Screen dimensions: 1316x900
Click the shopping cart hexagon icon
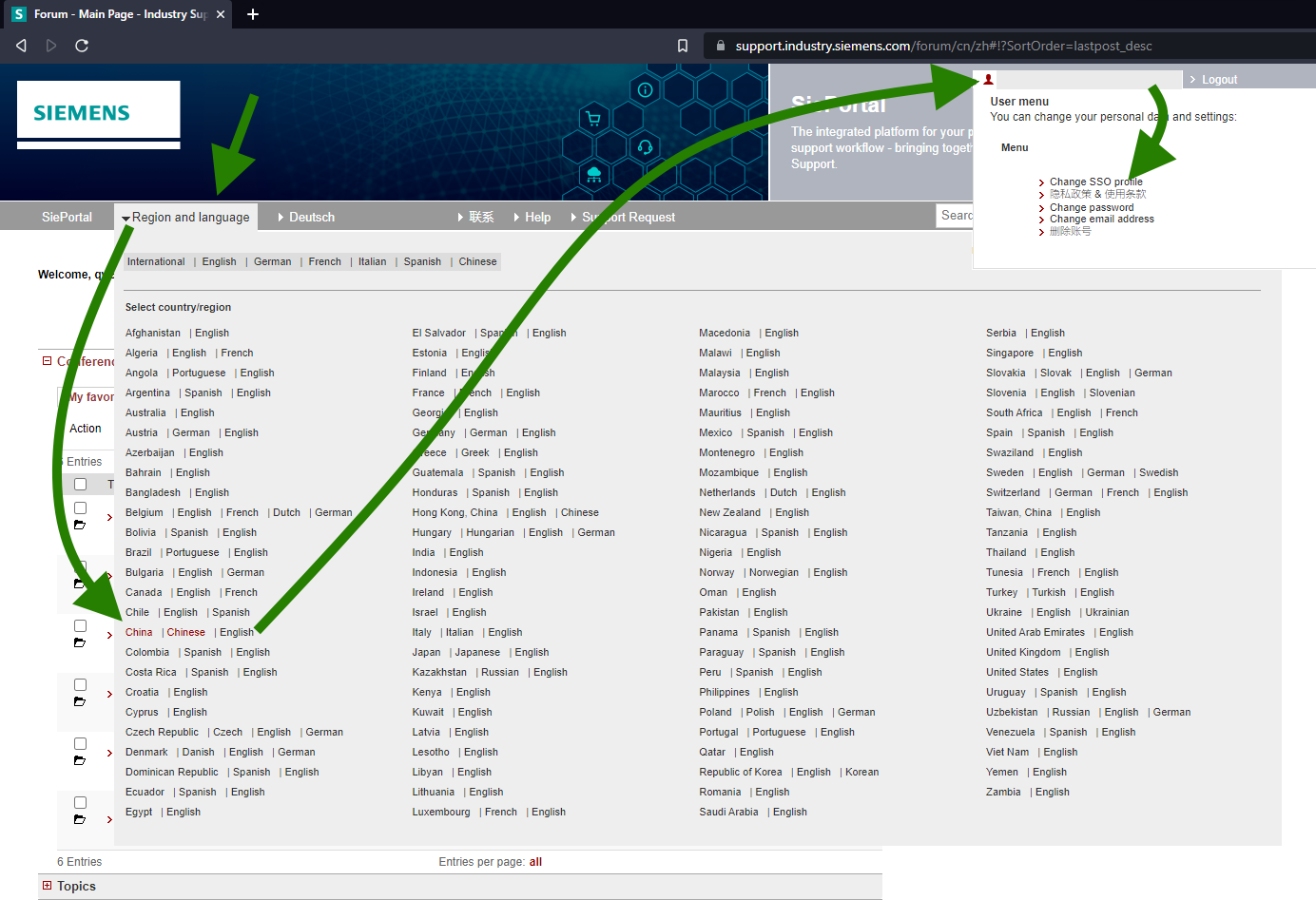[x=594, y=120]
